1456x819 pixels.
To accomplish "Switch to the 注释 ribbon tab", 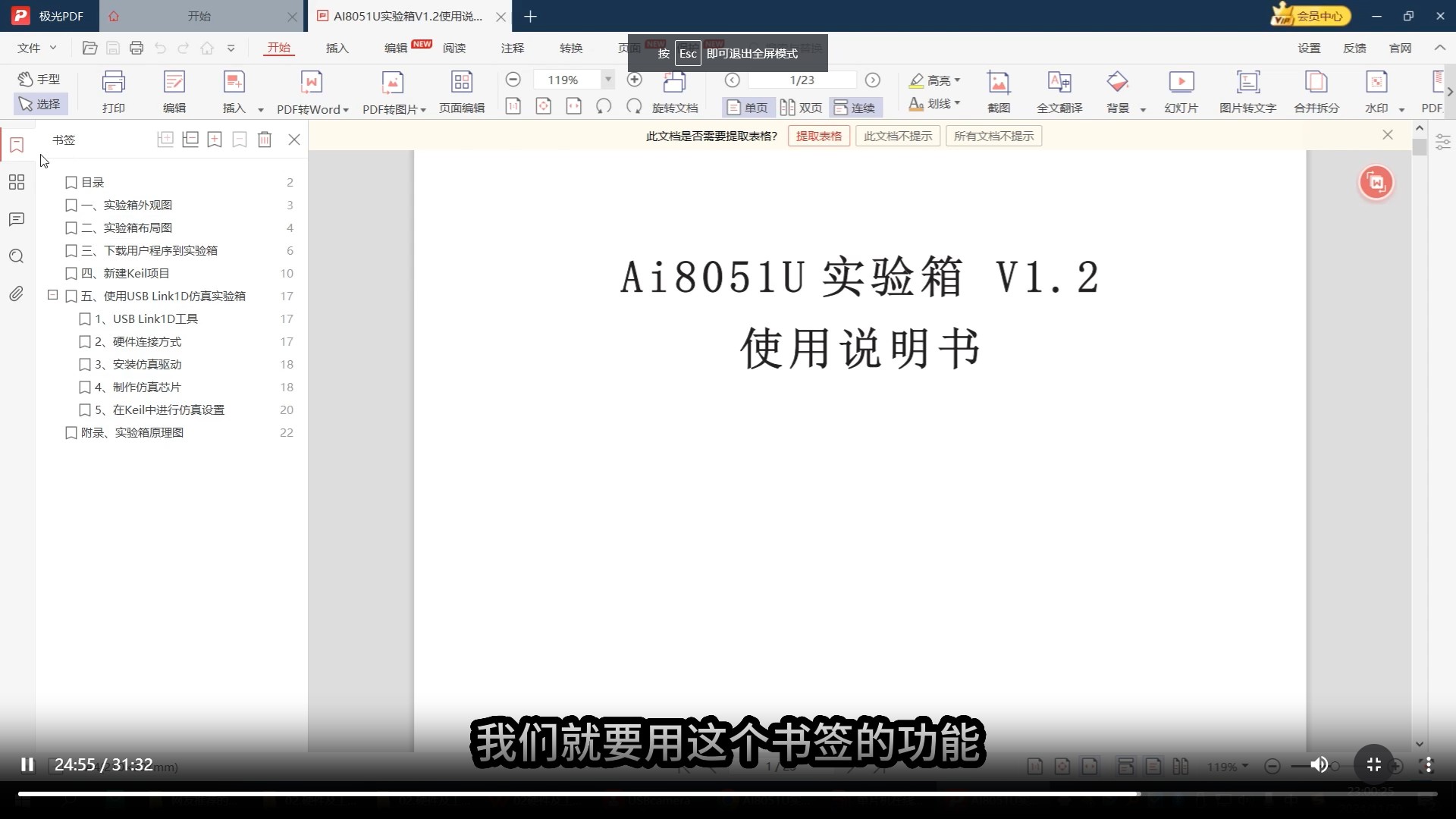I will point(512,48).
